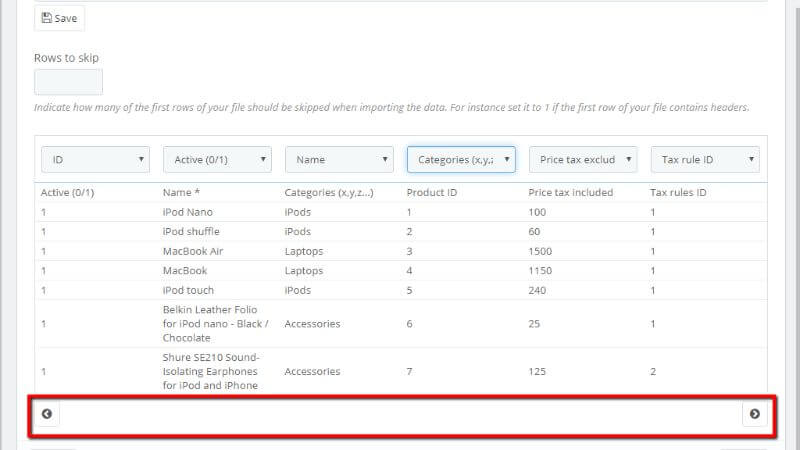
Task: Click the Price tax included header cell
Action: [570, 192]
